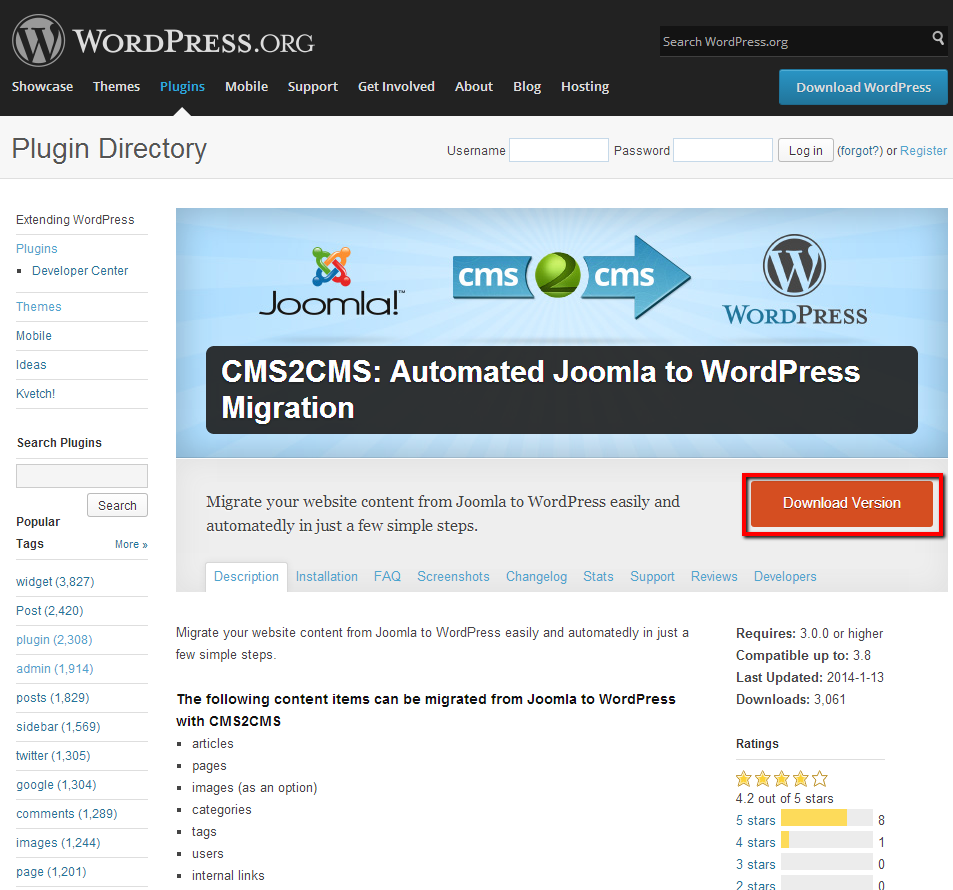Open the Get Involved menu
Viewport: 953px width, 890px height.
396,86
